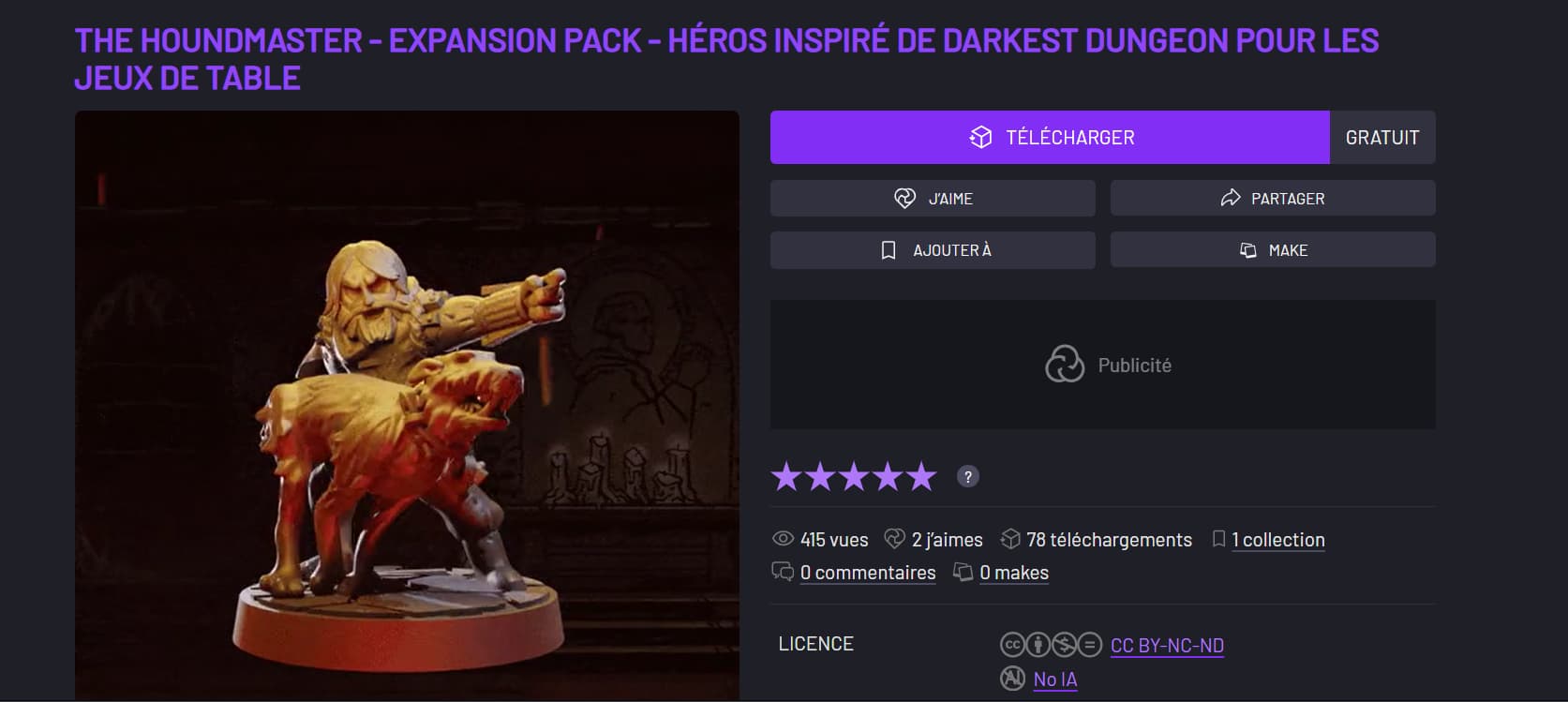The width and height of the screenshot is (1568, 702).
Task: Like the model with the J'aime button
Action: (x=933, y=198)
